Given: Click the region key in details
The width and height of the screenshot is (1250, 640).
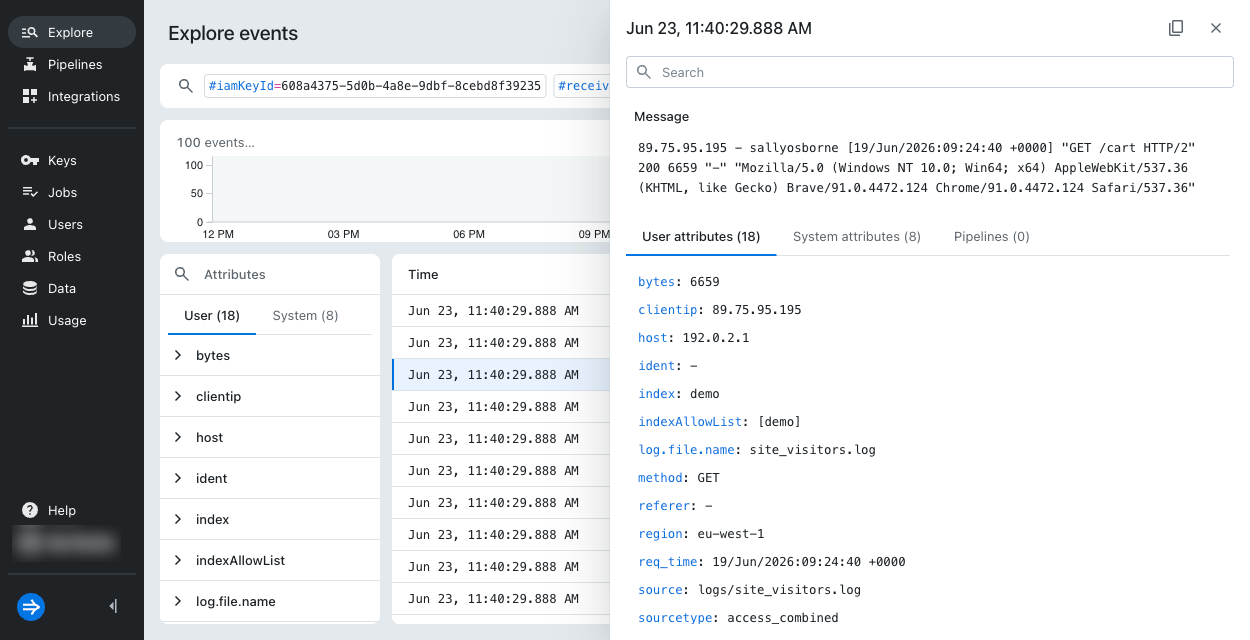Looking at the screenshot, I should [x=660, y=534].
